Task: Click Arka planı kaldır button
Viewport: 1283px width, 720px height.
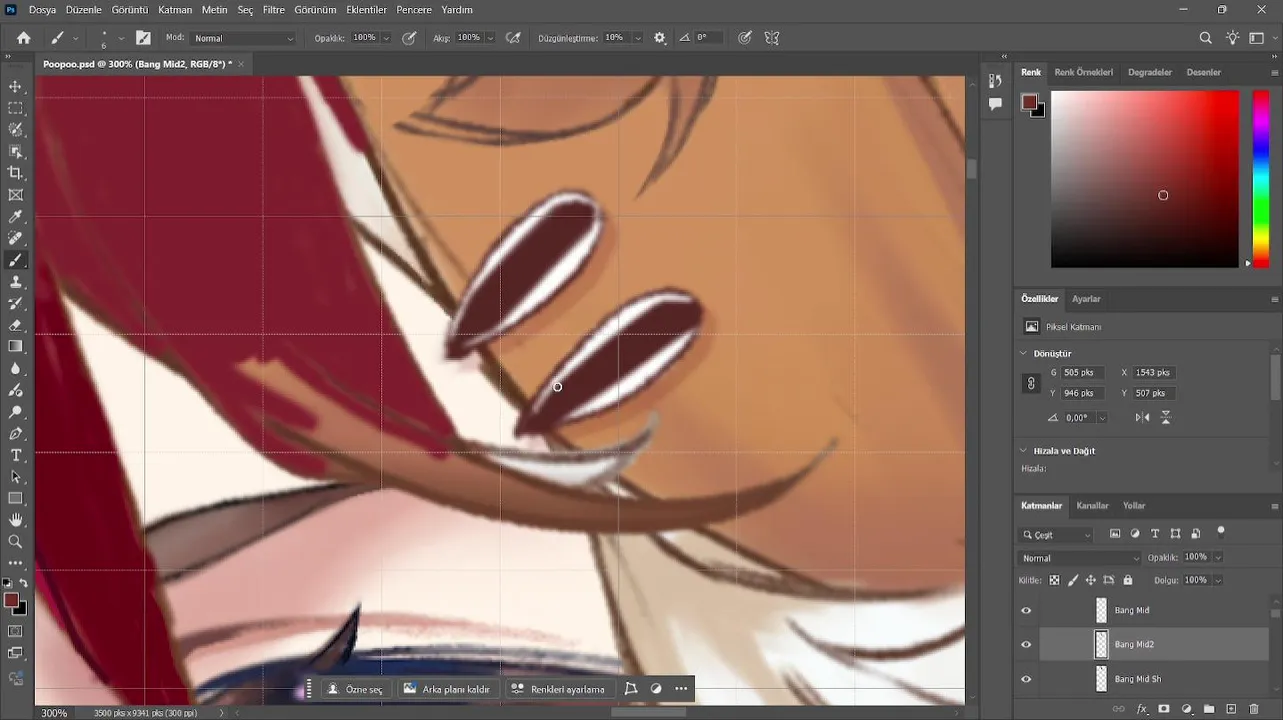Action: 446,689
